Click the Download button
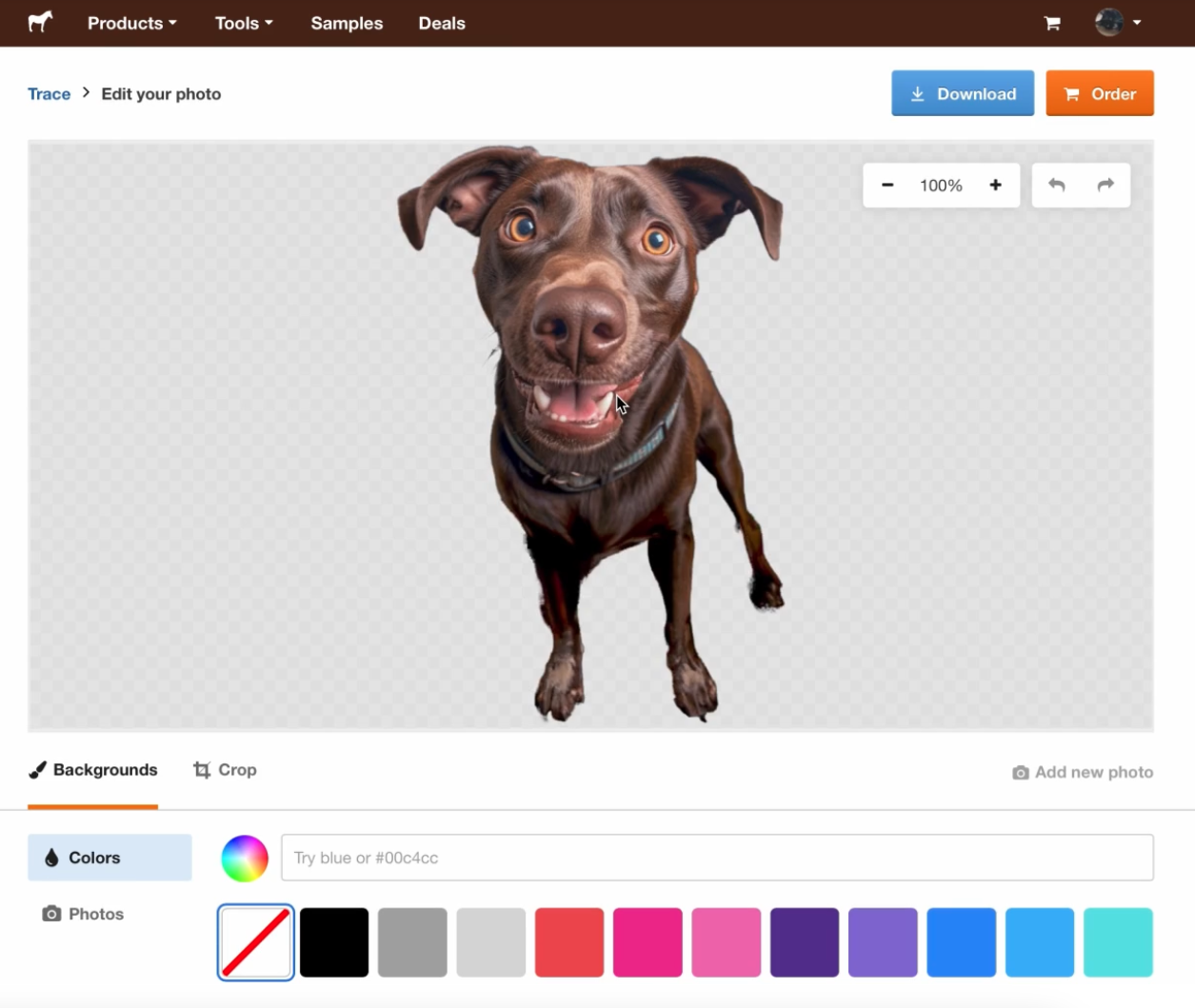Screen dimensions: 1195x1008 [x=963, y=92]
